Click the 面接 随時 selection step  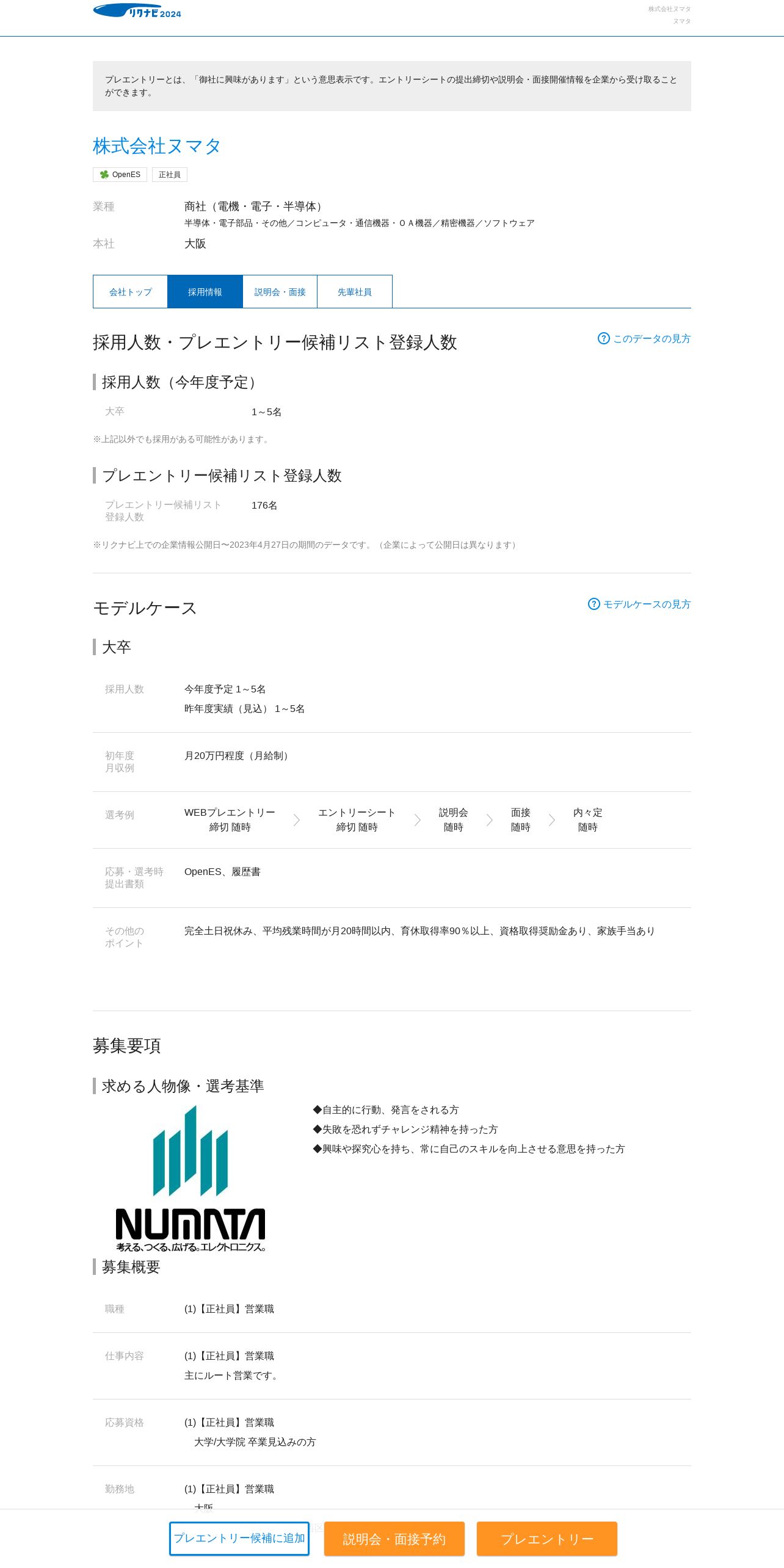521,819
